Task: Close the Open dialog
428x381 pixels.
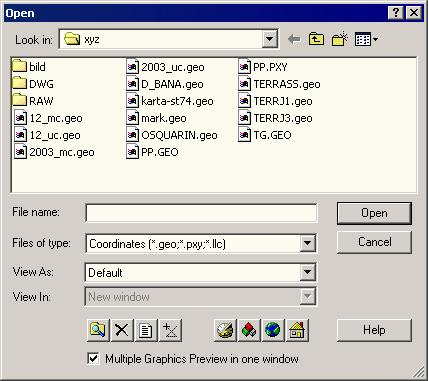Action: coord(414,13)
